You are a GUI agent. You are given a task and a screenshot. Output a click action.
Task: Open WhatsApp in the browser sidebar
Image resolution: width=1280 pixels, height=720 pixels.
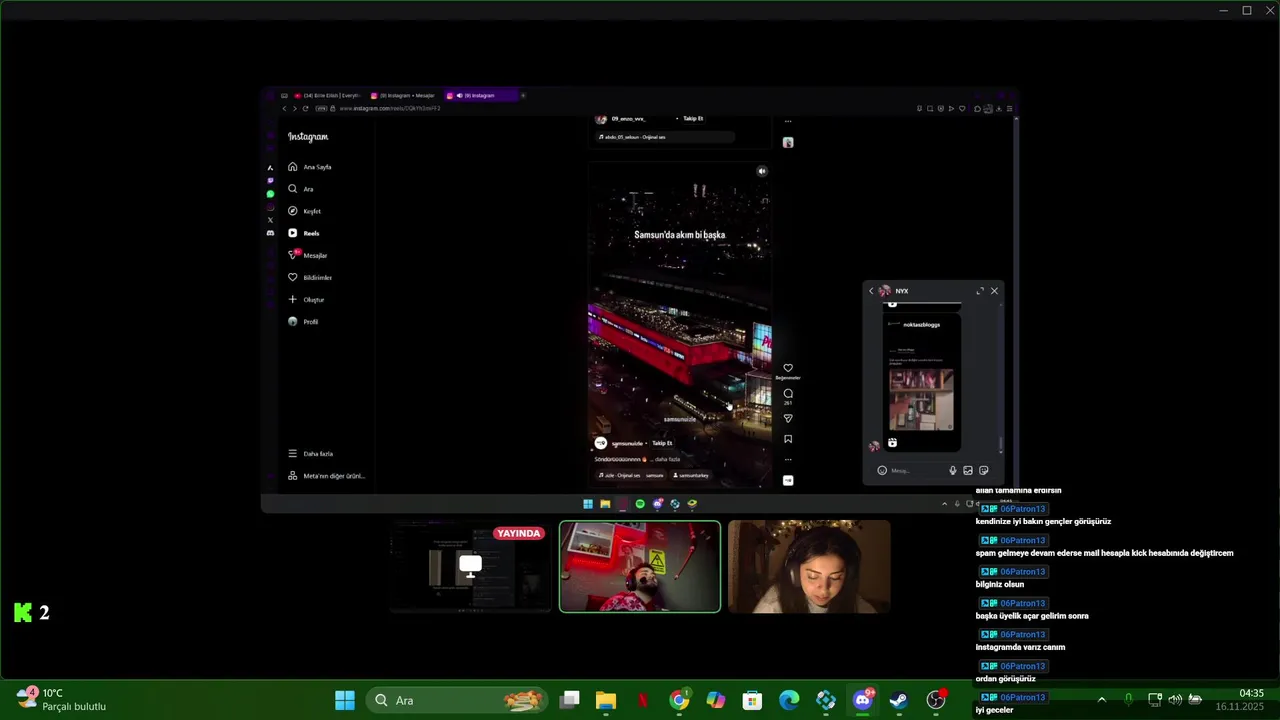coord(270,194)
